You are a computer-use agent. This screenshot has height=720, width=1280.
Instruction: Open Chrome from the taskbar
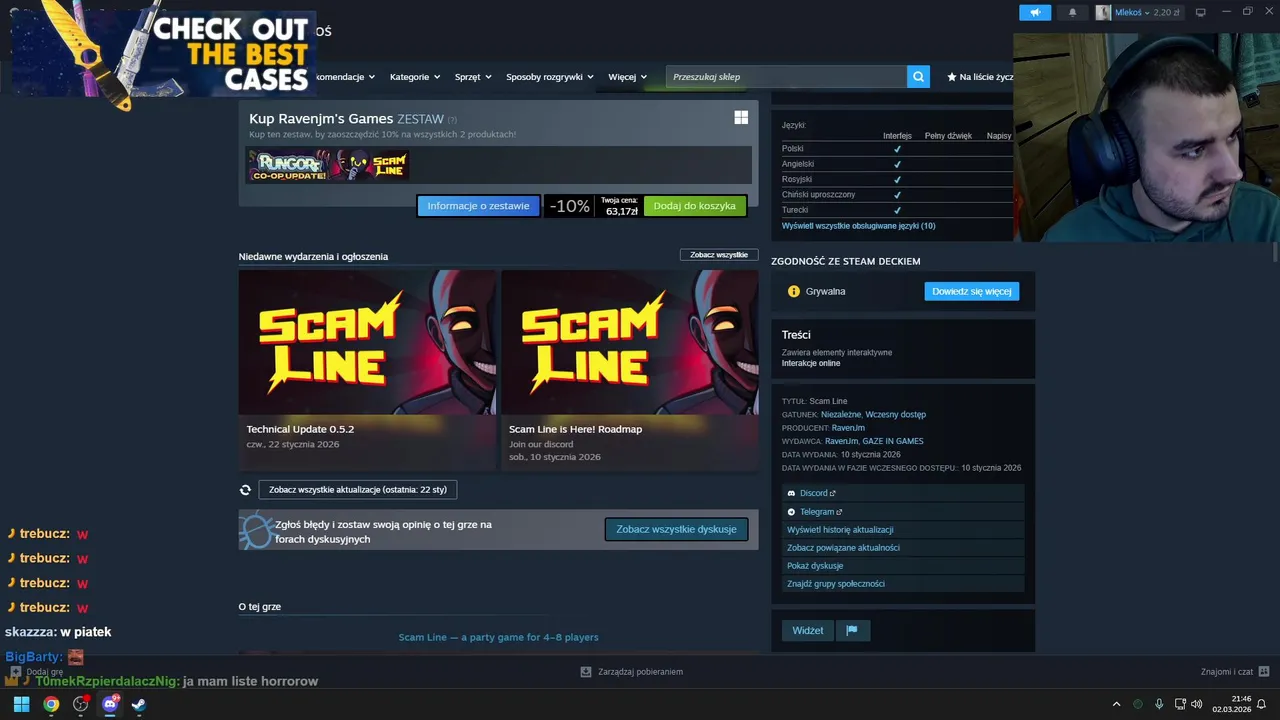pos(51,704)
